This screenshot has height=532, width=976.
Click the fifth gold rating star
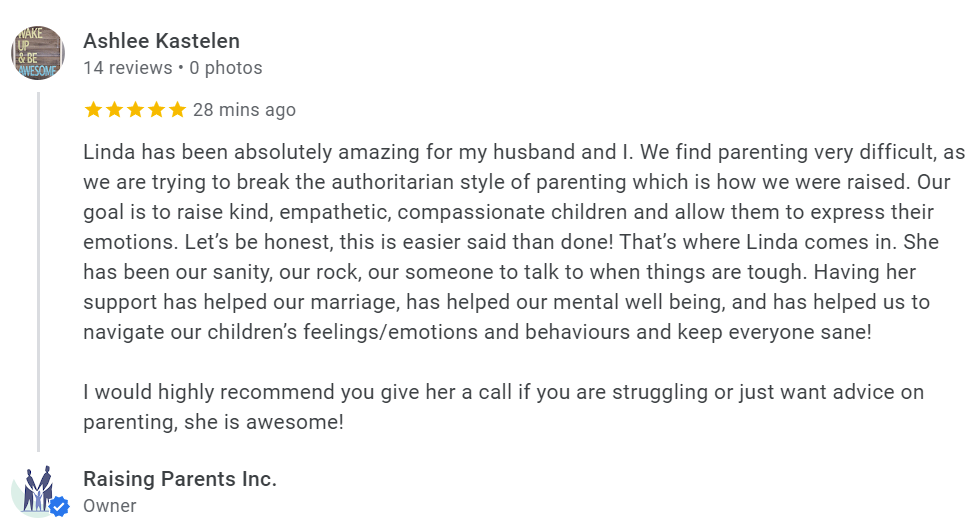point(177,110)
